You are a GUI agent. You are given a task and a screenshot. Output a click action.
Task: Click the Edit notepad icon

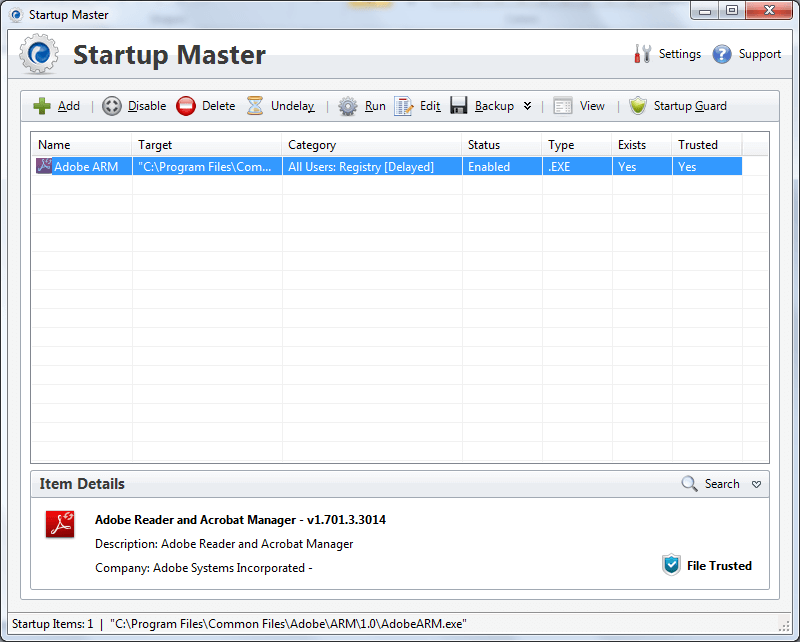pyautogui.click(x=403, y=106)
